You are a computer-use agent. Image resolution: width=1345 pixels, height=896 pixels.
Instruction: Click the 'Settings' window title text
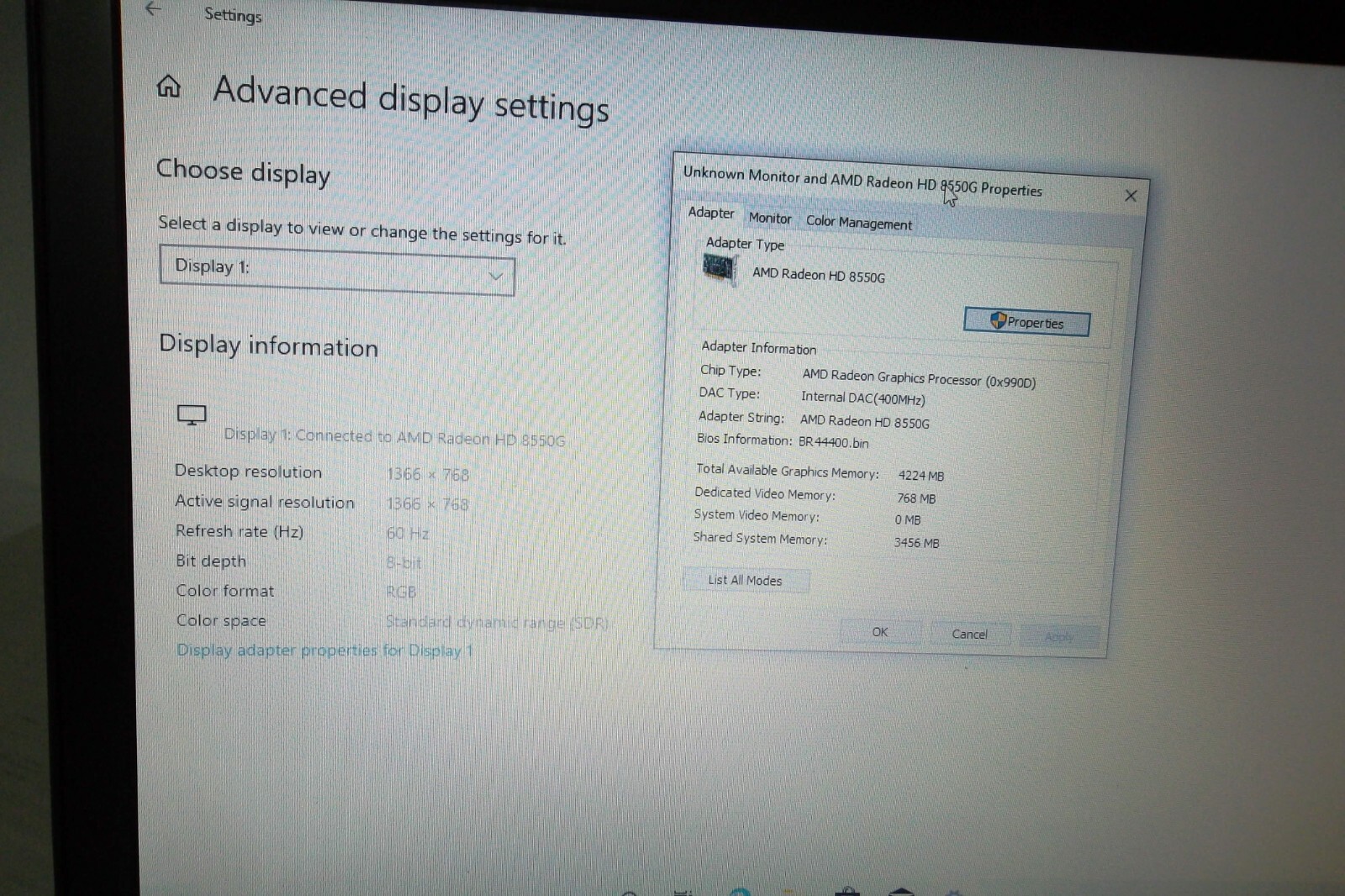click(x=233, y=15)
